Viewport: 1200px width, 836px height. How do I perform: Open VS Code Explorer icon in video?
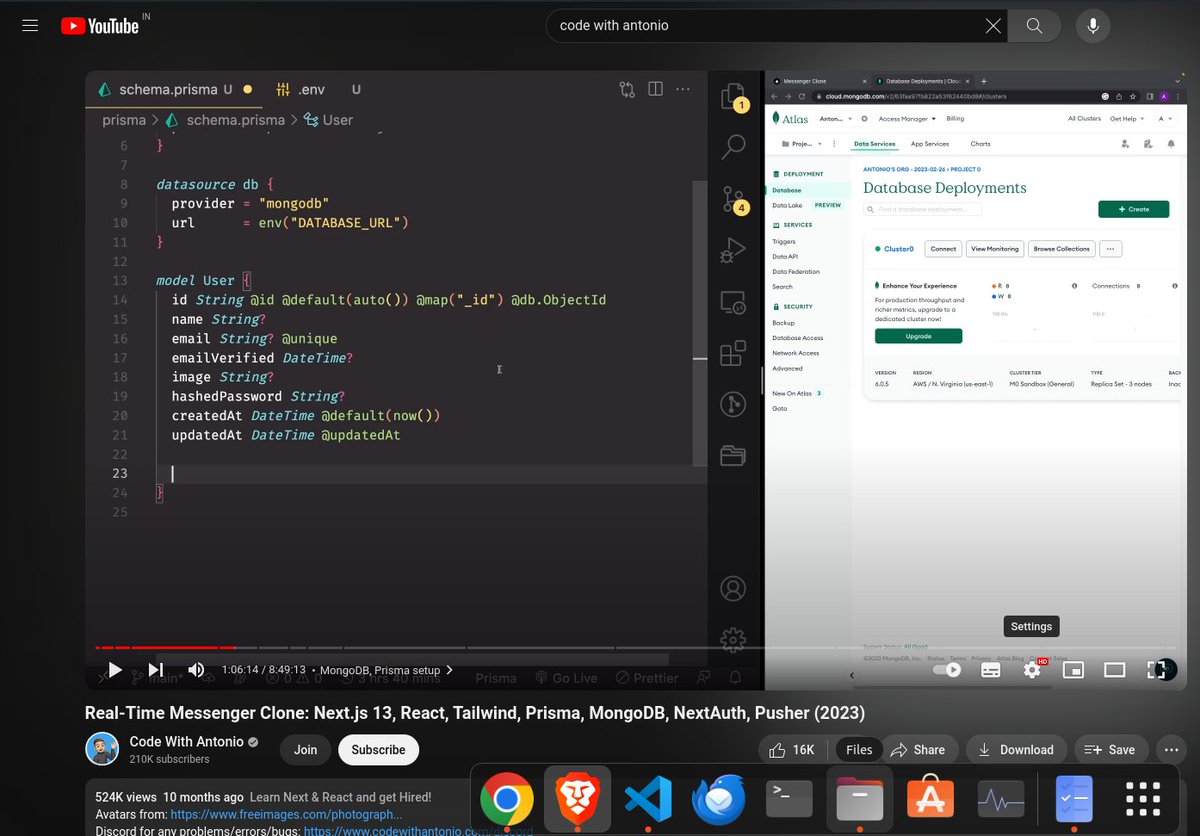734,95
